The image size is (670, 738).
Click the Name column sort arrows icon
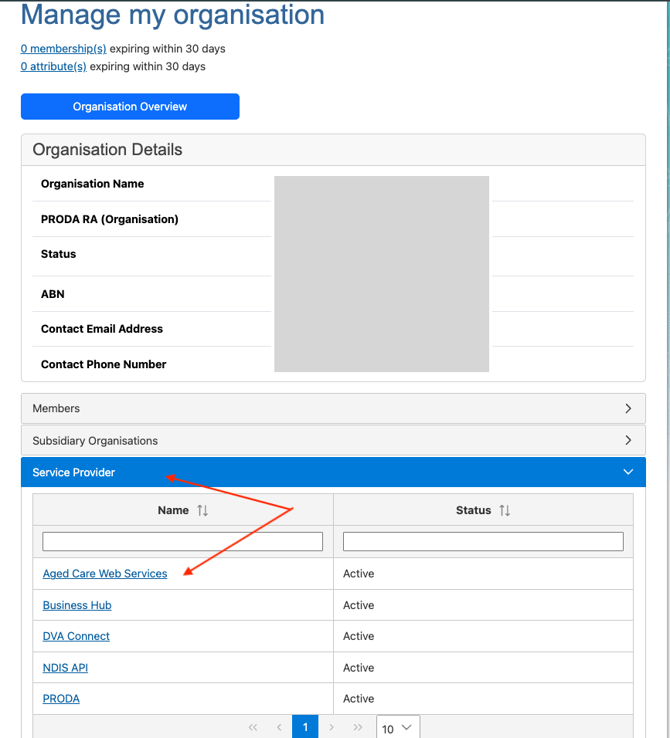203,510
